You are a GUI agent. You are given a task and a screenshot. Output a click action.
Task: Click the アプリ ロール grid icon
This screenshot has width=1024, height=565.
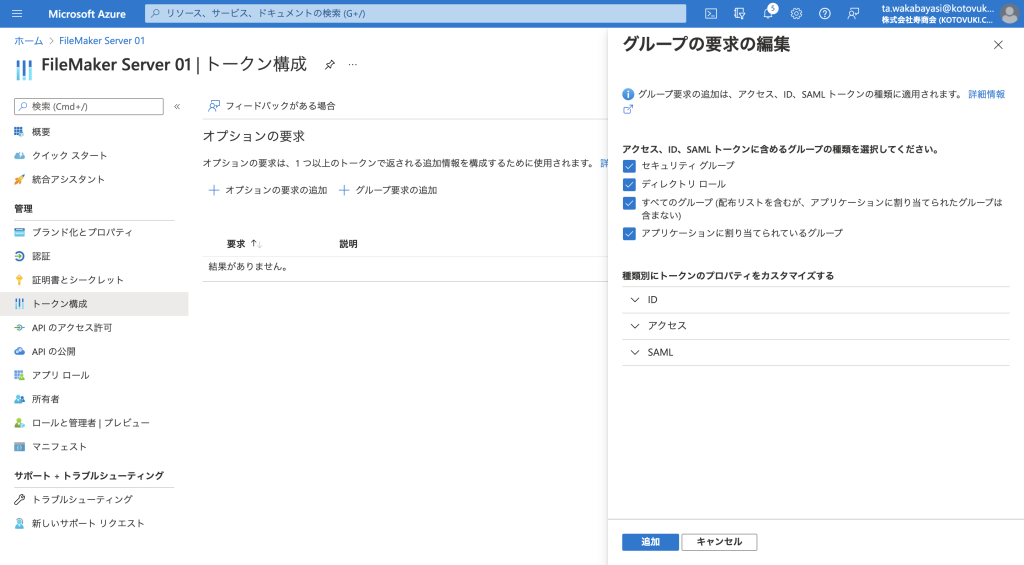(19, 375)
